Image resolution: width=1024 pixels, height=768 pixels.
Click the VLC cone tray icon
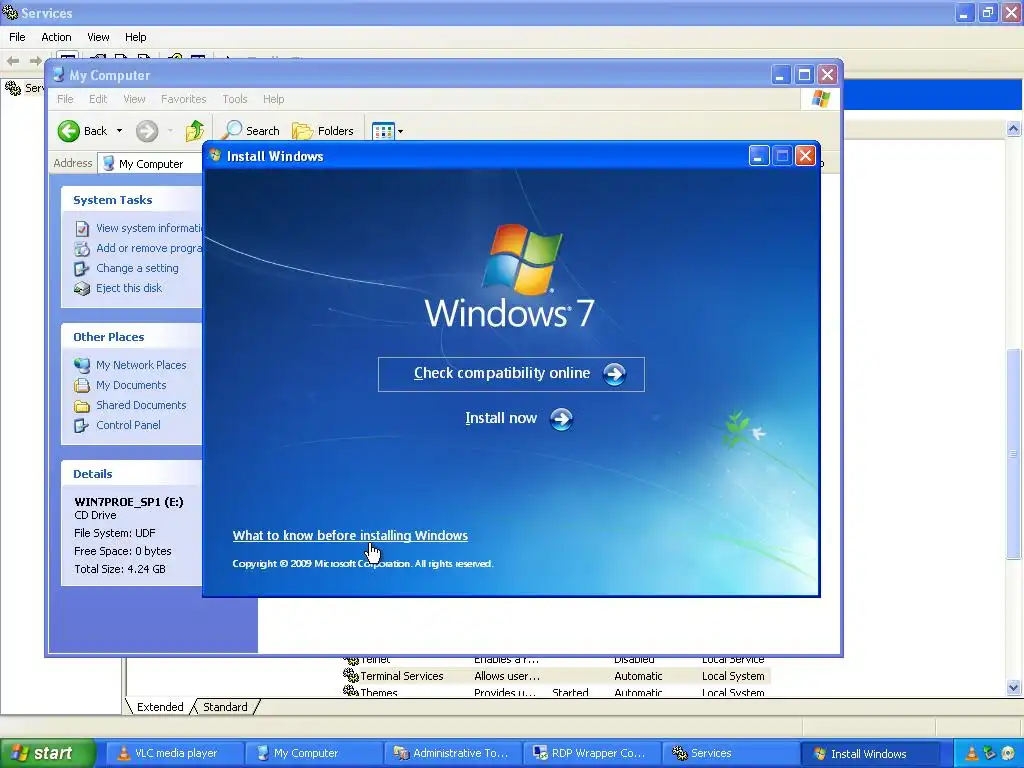pyautogui.click(x=972, y=753)
